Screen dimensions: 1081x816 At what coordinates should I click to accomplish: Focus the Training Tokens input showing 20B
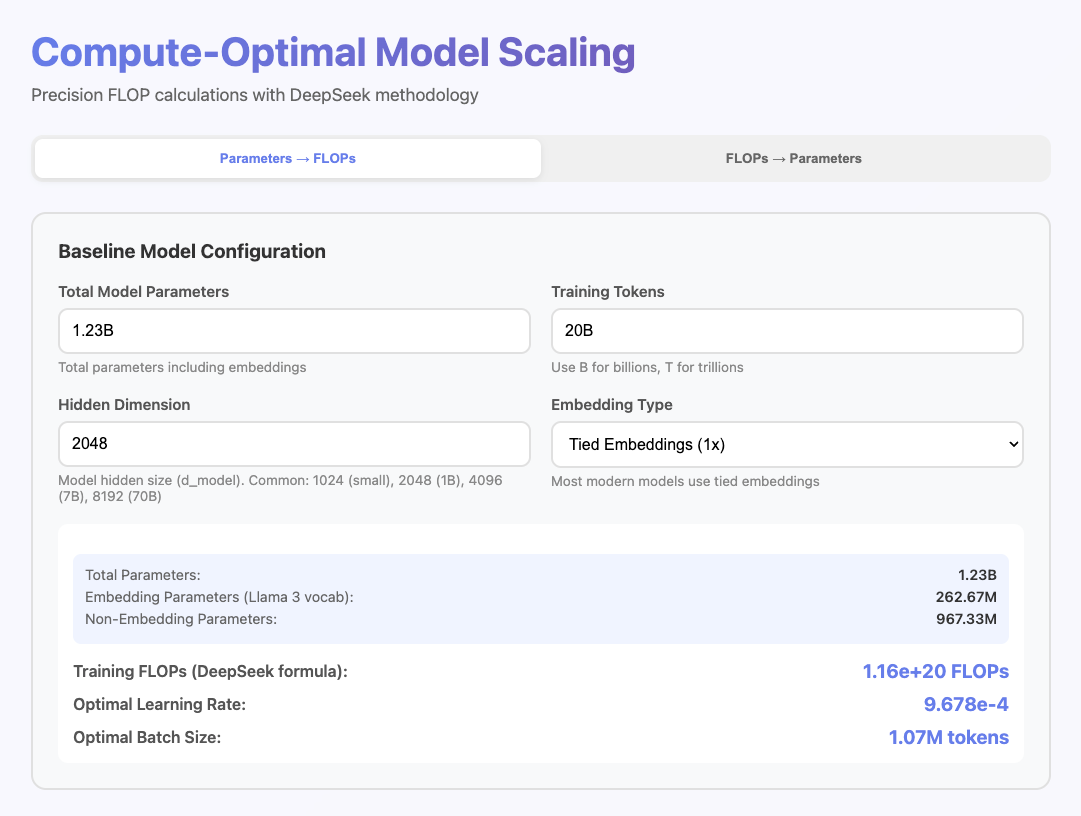pos(787,331)
